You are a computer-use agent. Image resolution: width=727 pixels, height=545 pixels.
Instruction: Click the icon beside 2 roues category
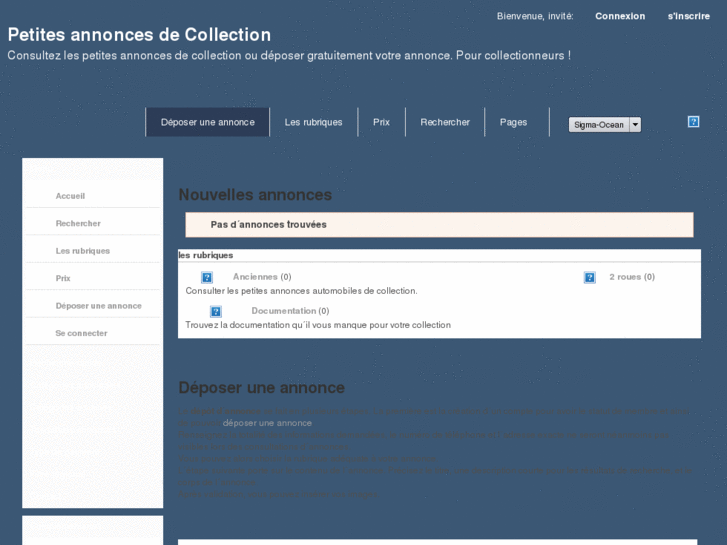click(x=590, y=277)
